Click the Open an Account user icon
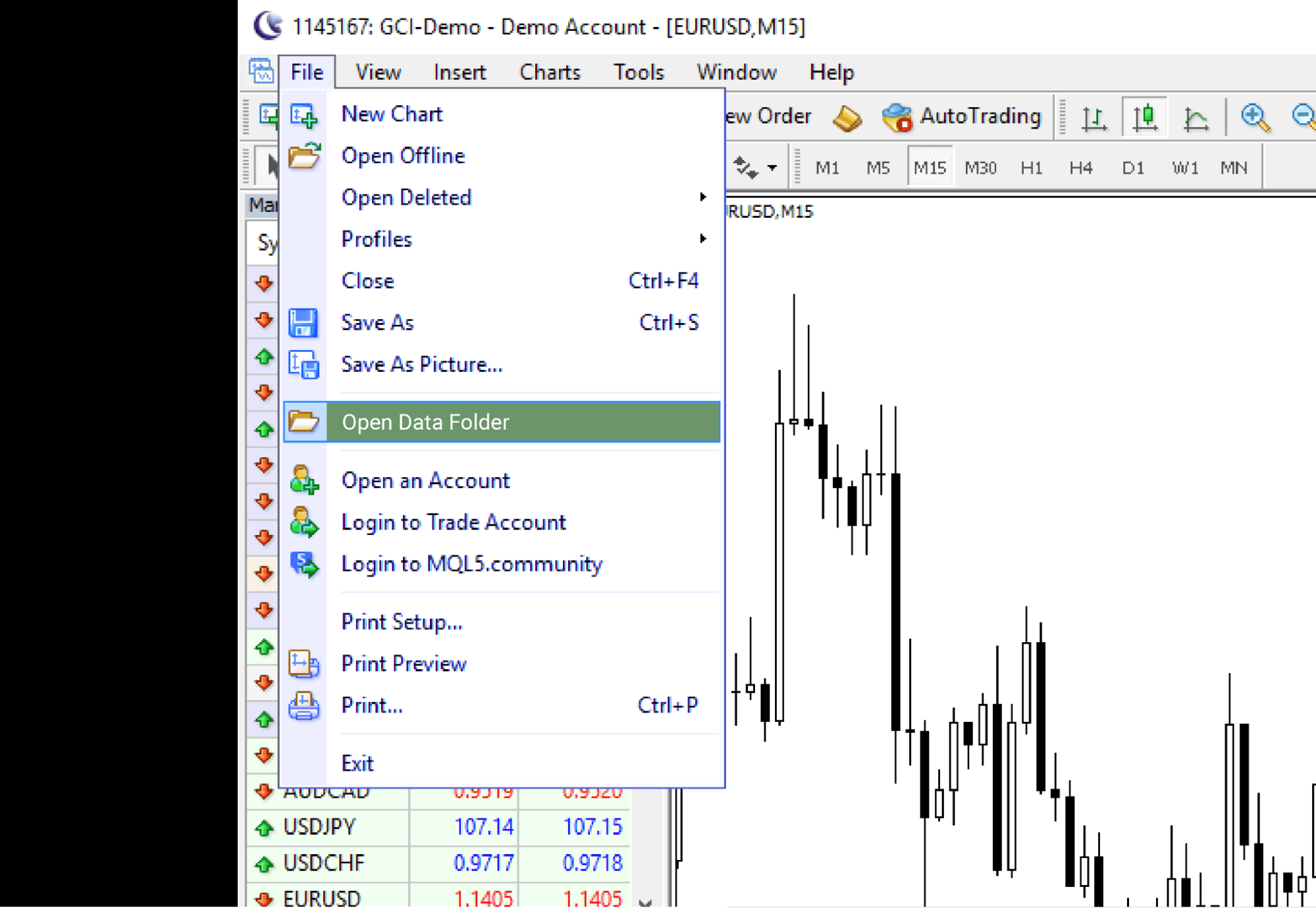The height and width of the screenshot is (908, 1316). click(303, 480)
